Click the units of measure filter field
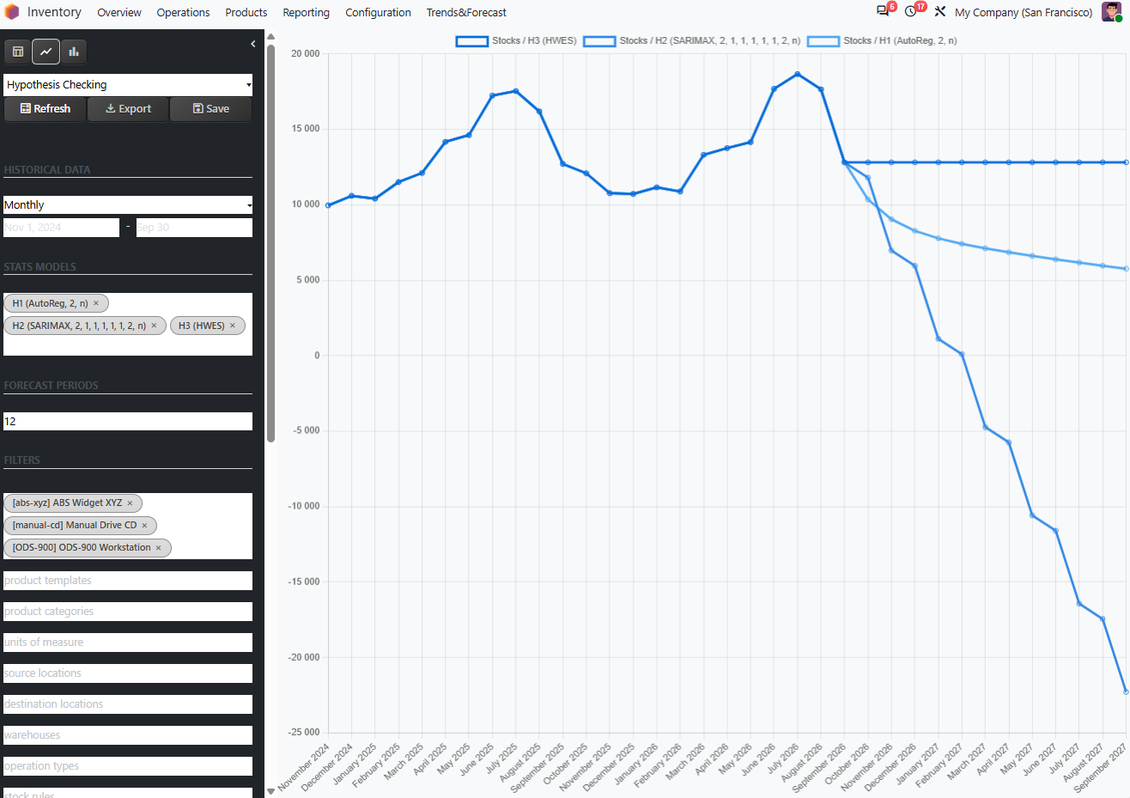1130x798 pixels. (x=128, y=642)
